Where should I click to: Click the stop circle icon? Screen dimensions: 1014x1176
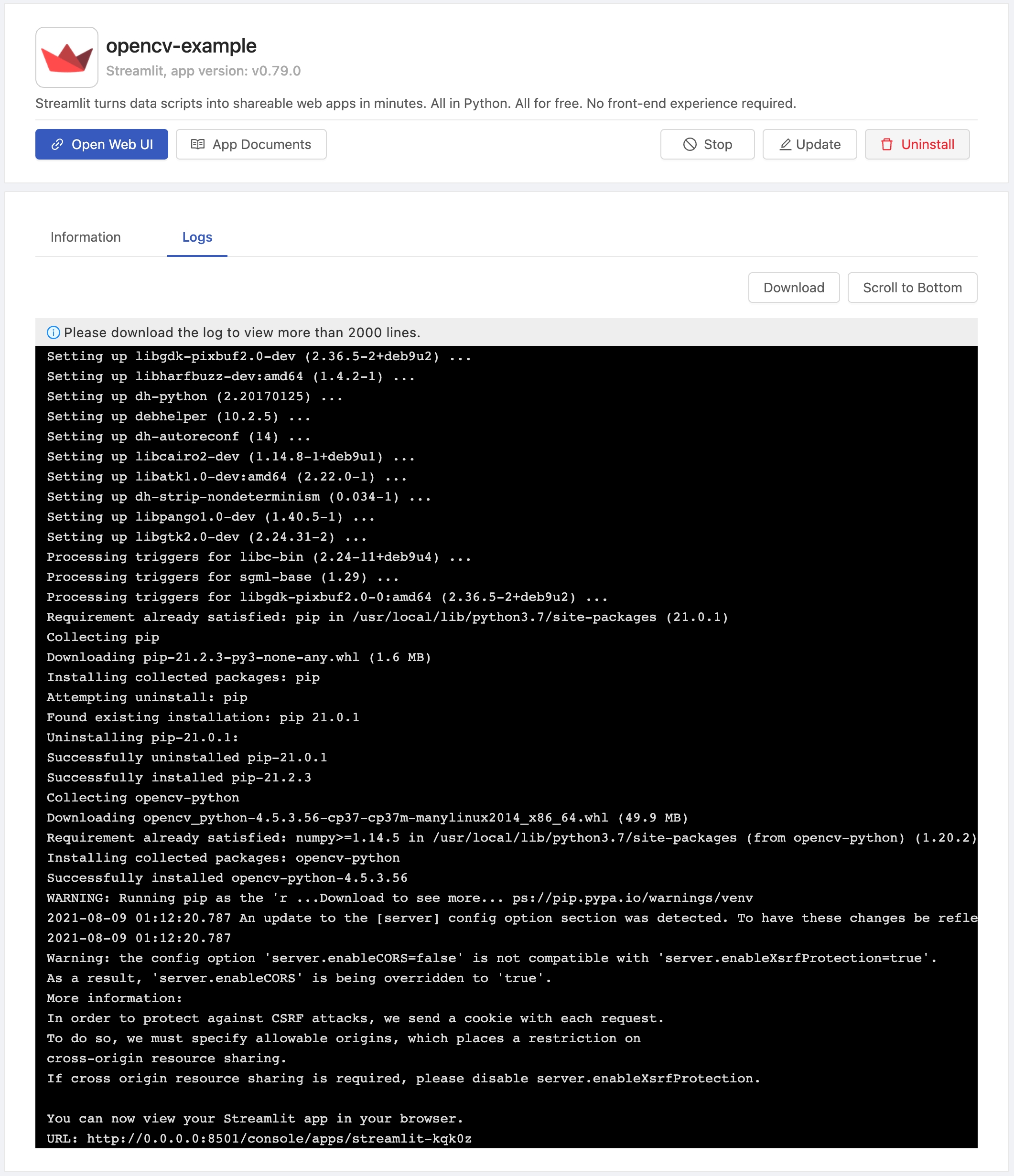pos(690,144)
